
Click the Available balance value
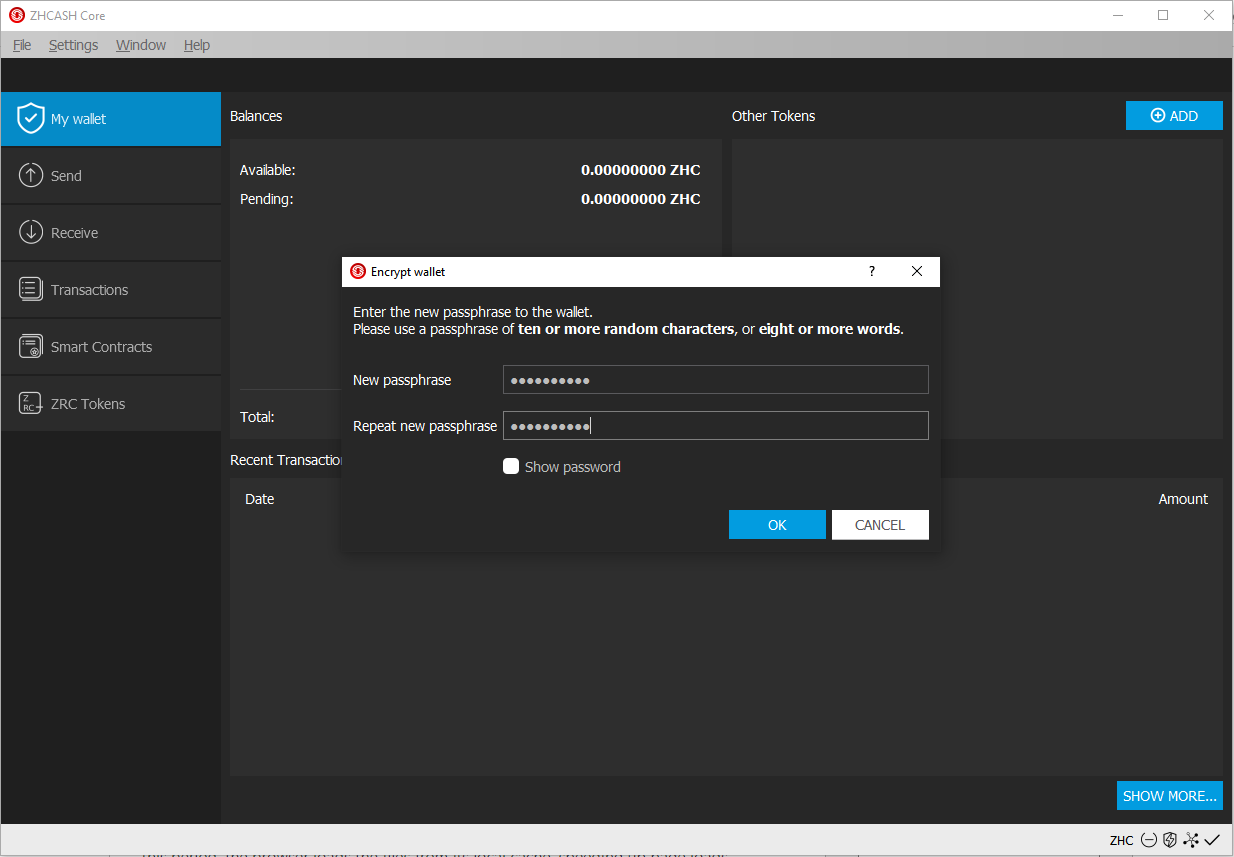coord(641,170)
